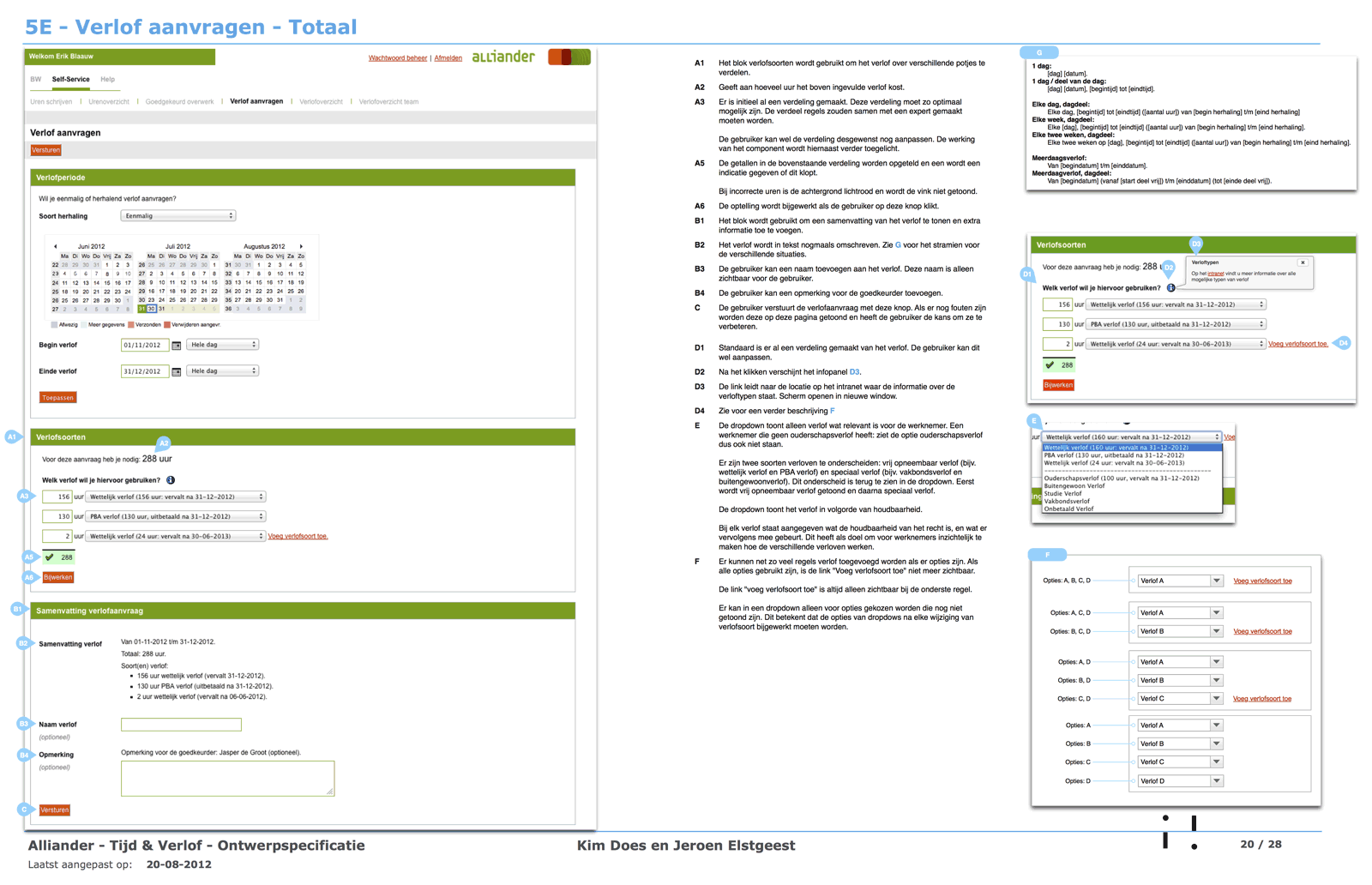The width and height of the screenshot is (1372, 885).
Task: Click the Wachtwoord beheer link
Action: click(398, 58)
